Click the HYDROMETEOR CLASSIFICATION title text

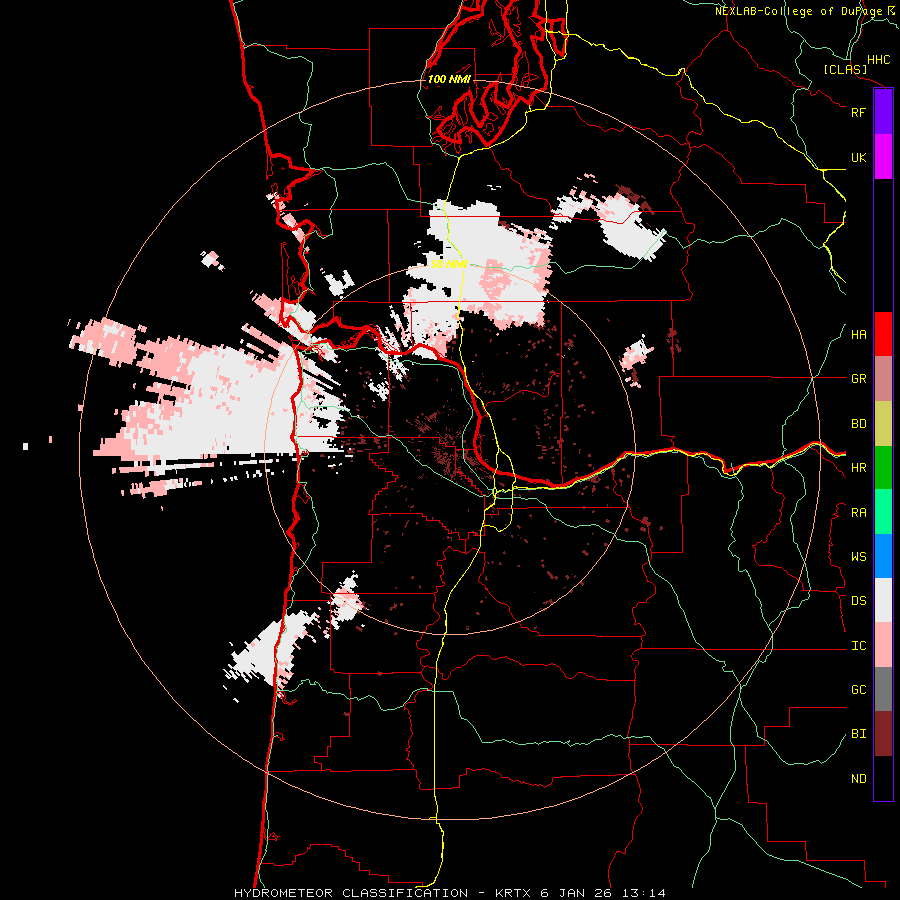(x=351, y=893)
